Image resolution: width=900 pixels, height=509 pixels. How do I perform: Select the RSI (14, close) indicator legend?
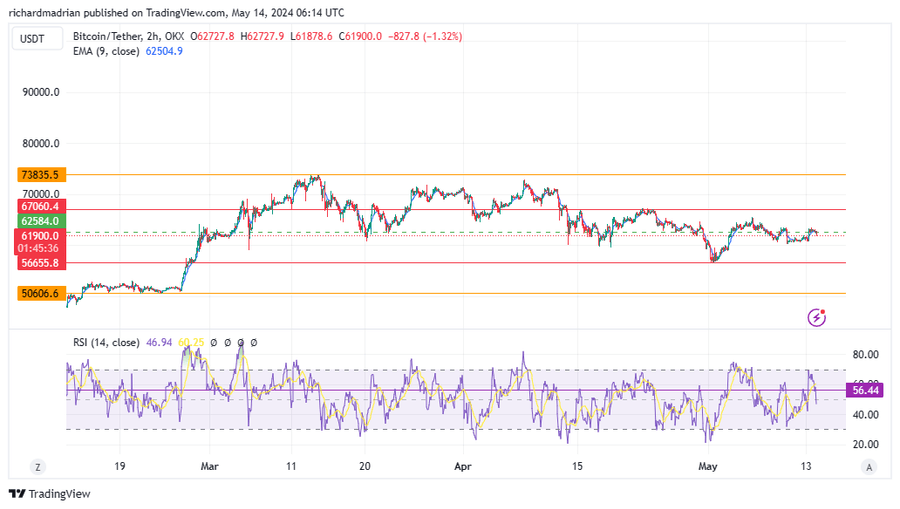click(x=106, y=342)
